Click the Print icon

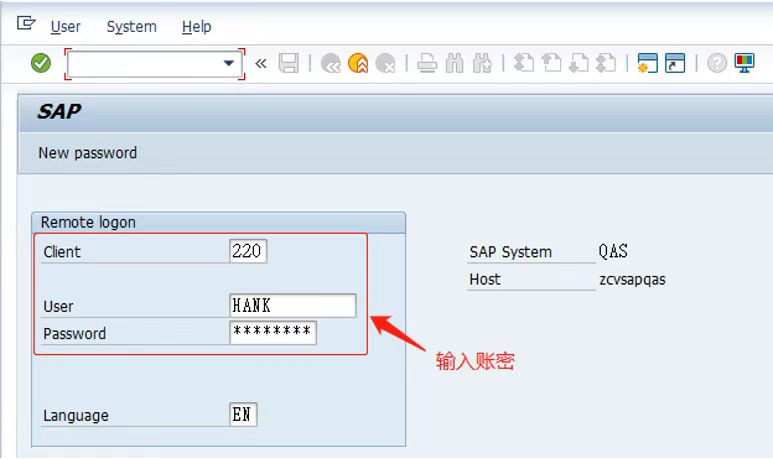pos(427,63)
